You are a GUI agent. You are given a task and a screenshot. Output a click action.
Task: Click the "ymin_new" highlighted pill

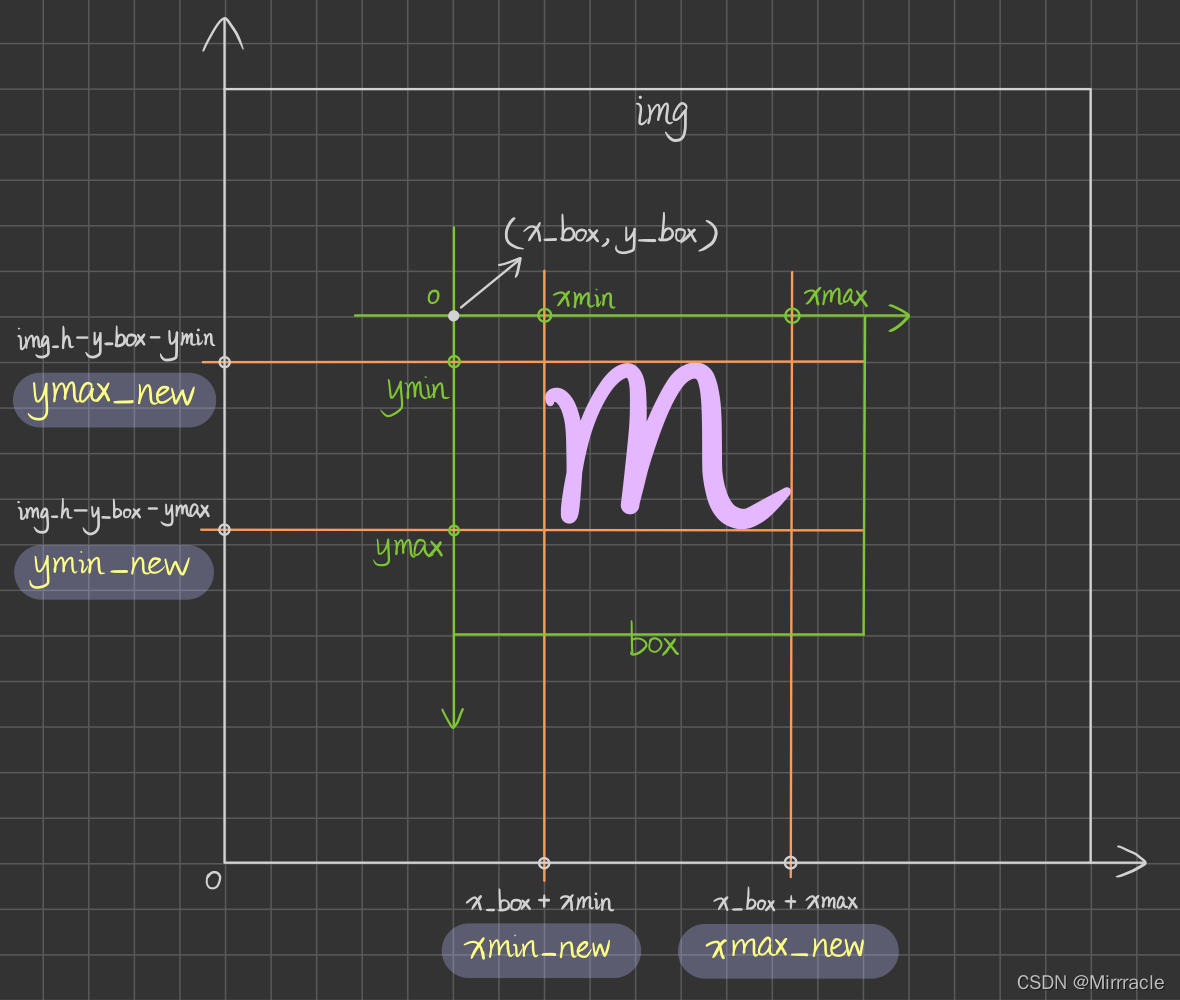(x=114, y=572)
